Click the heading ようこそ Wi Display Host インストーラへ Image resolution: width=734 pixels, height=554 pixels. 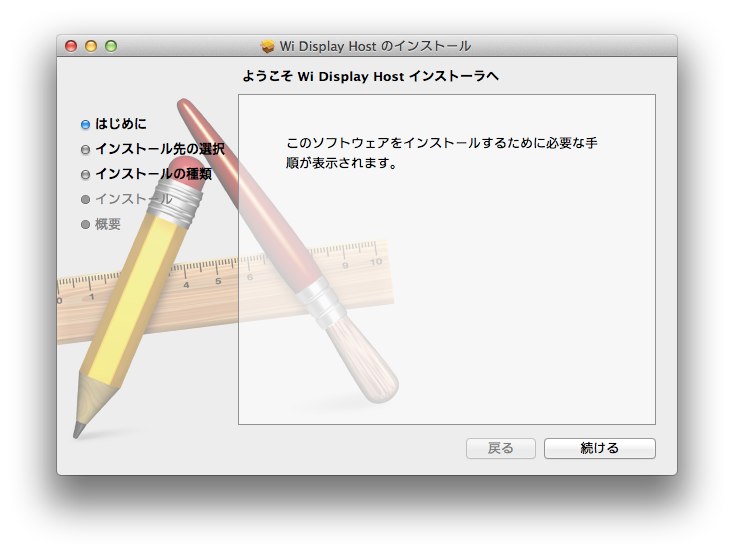pos(370,76)
